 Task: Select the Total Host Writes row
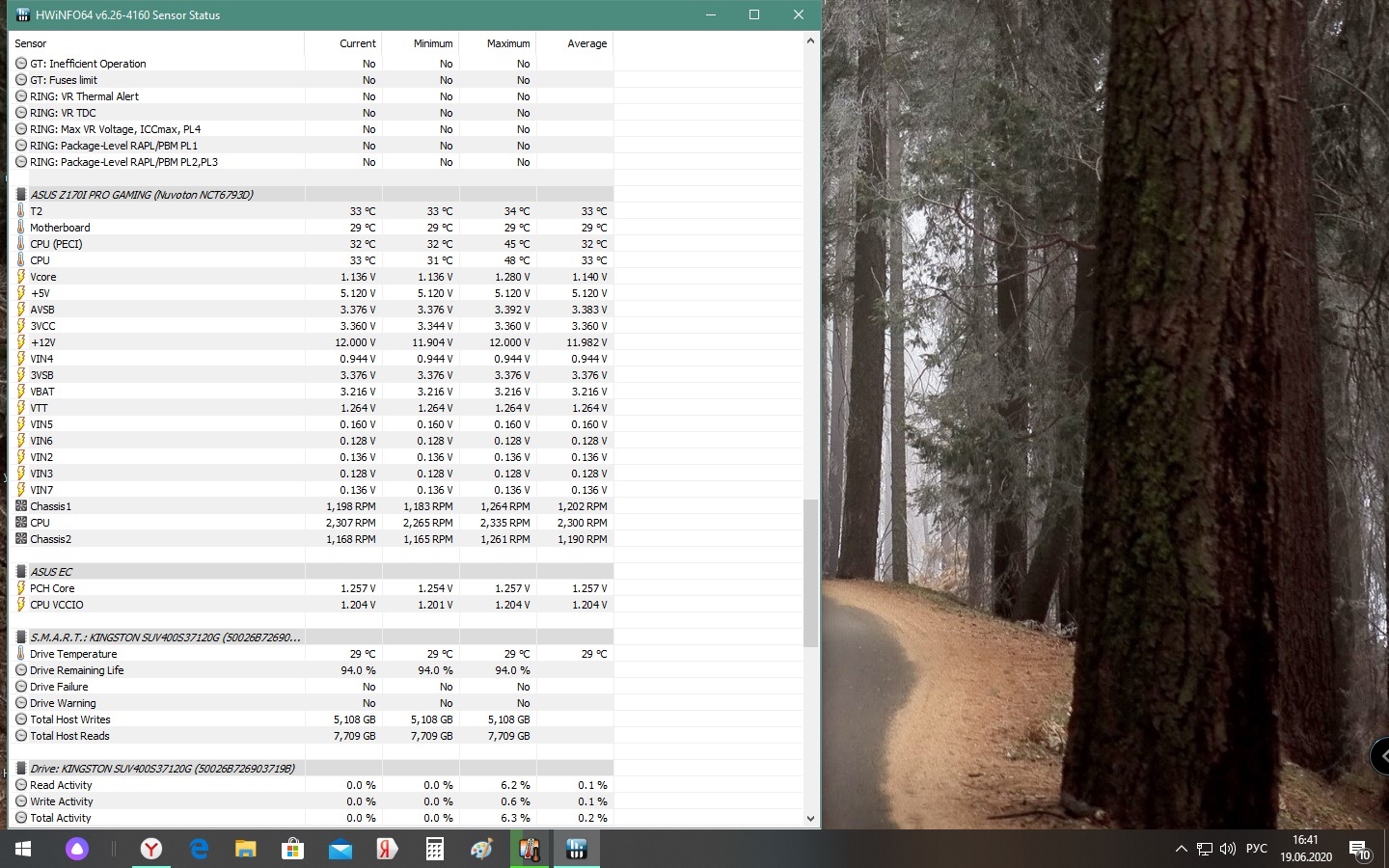tap(311, 719)
